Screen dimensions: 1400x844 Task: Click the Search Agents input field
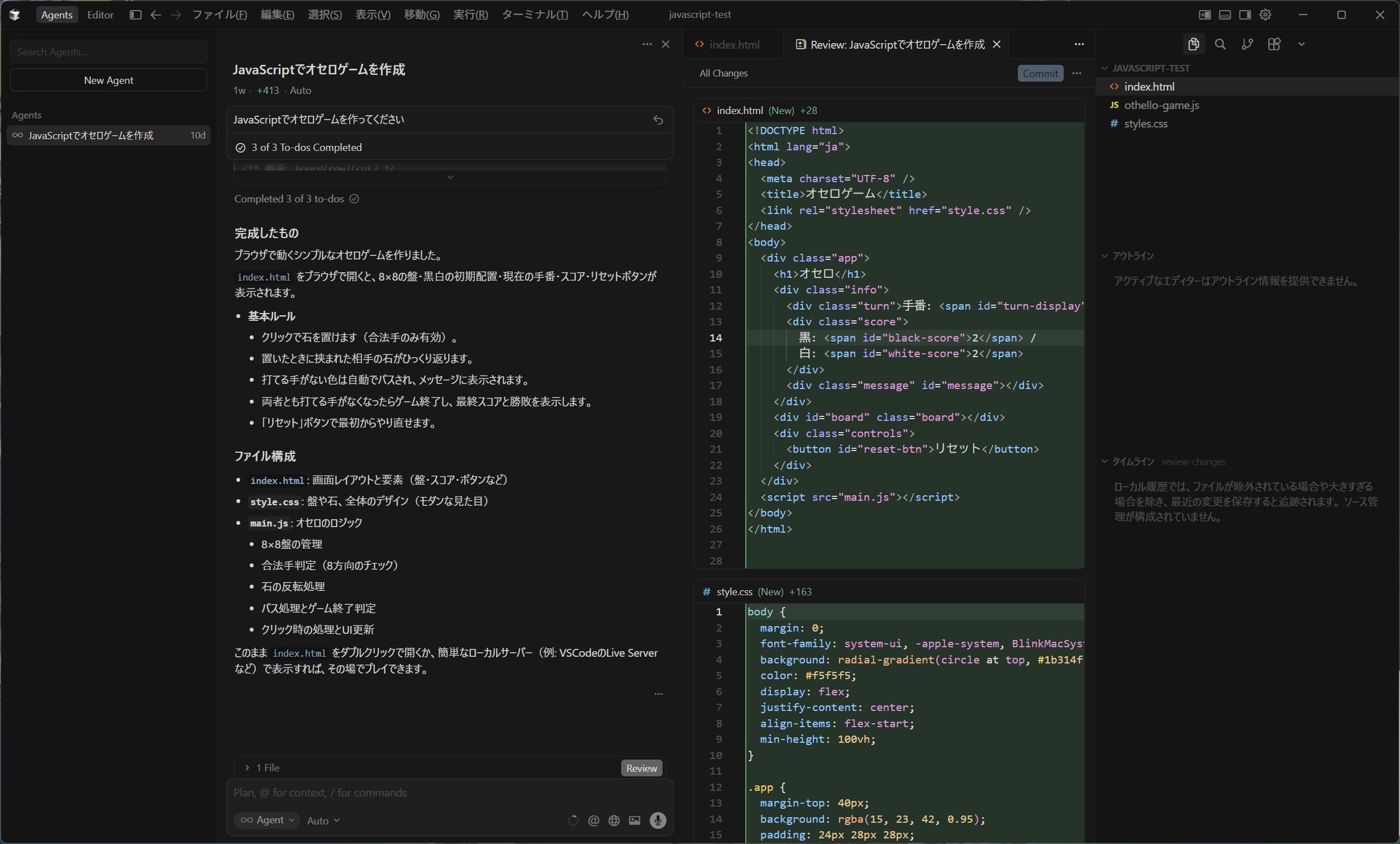pyautogui.click(x=108, y=52)
